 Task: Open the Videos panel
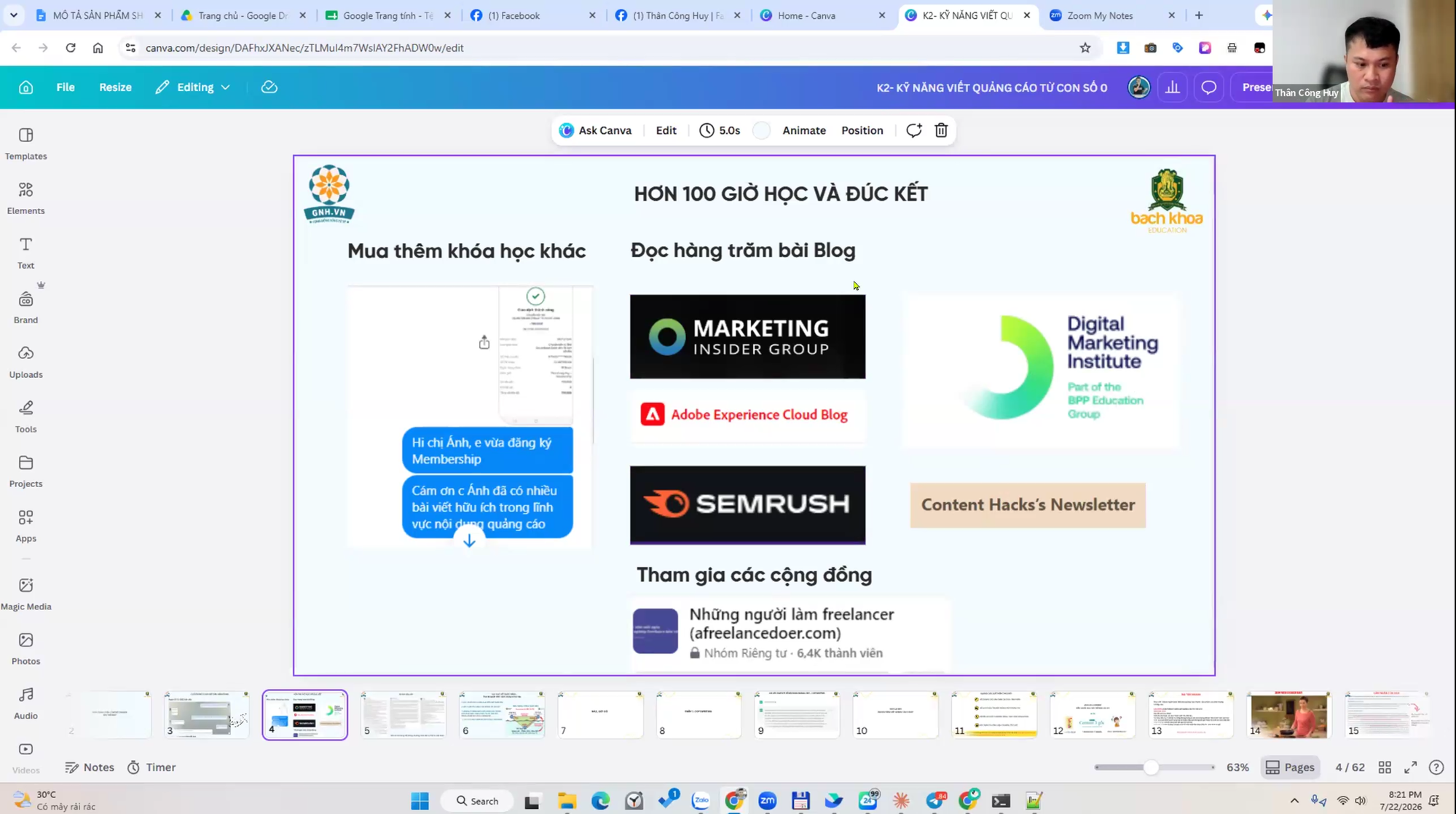25,758
